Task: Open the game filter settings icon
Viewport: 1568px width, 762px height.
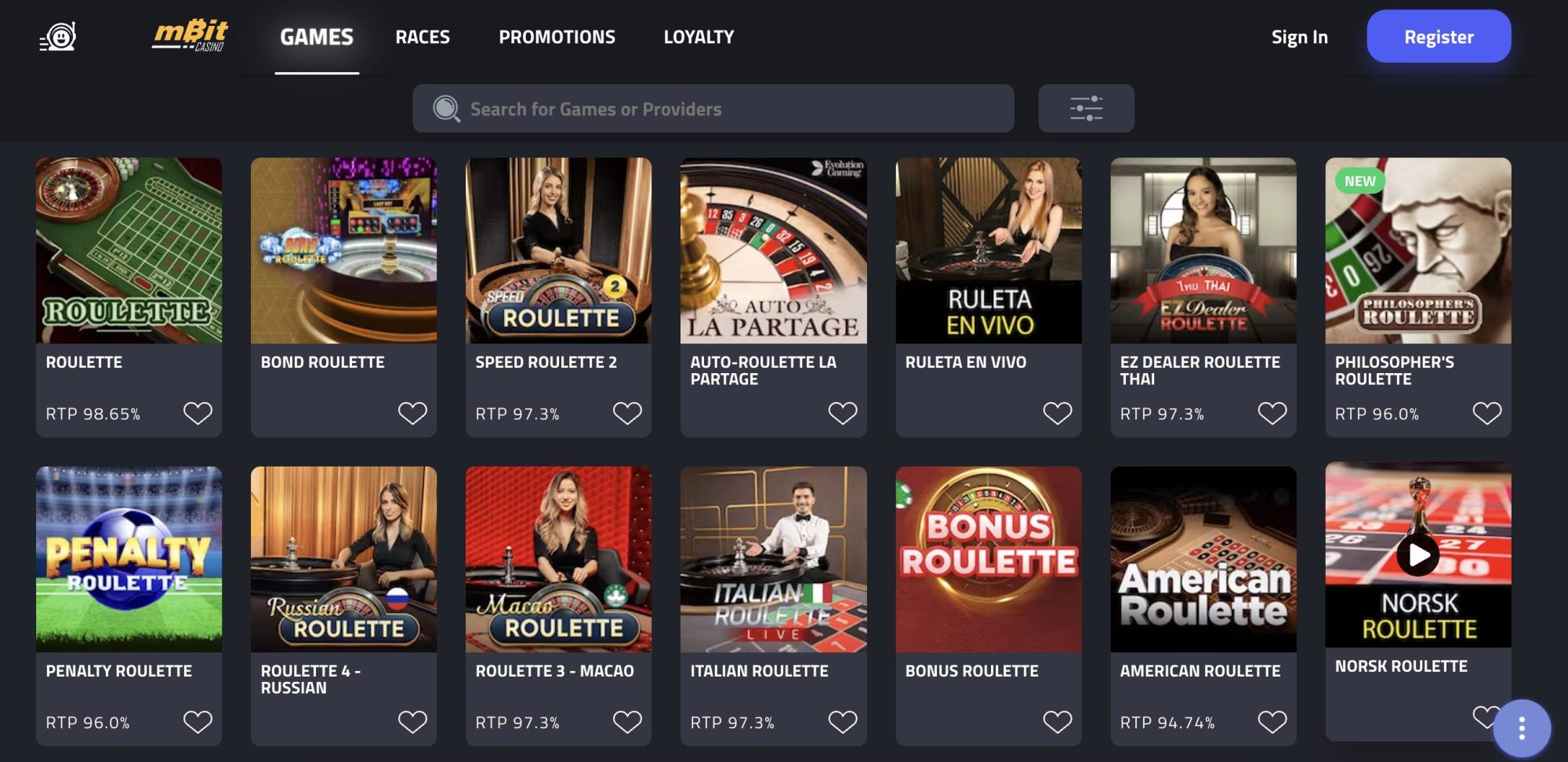Action: point(1086,108)
